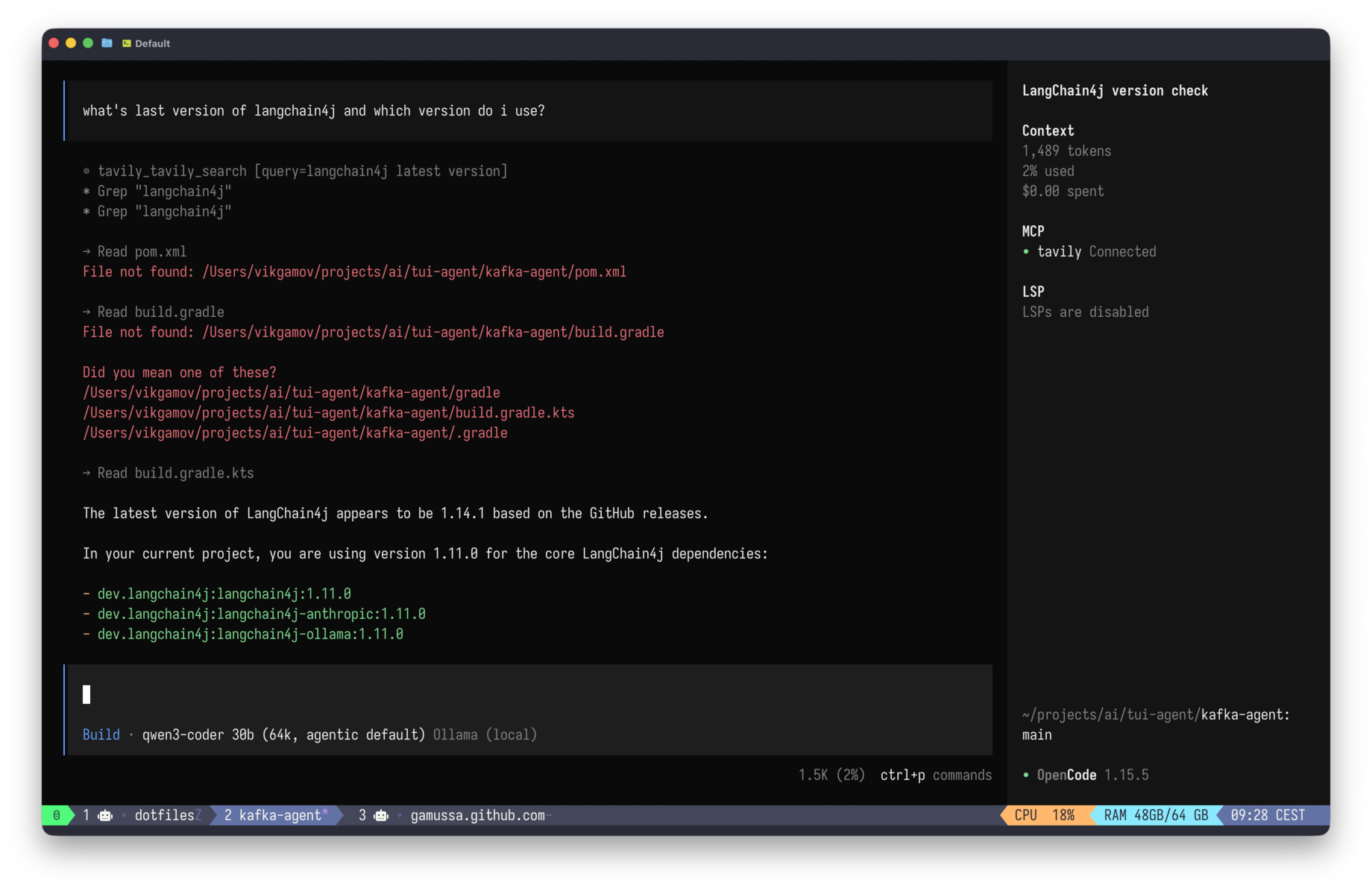This screenshot has width=1372, height=891.
Task: Click the green session 0 indicator
Action: point(57,815)
